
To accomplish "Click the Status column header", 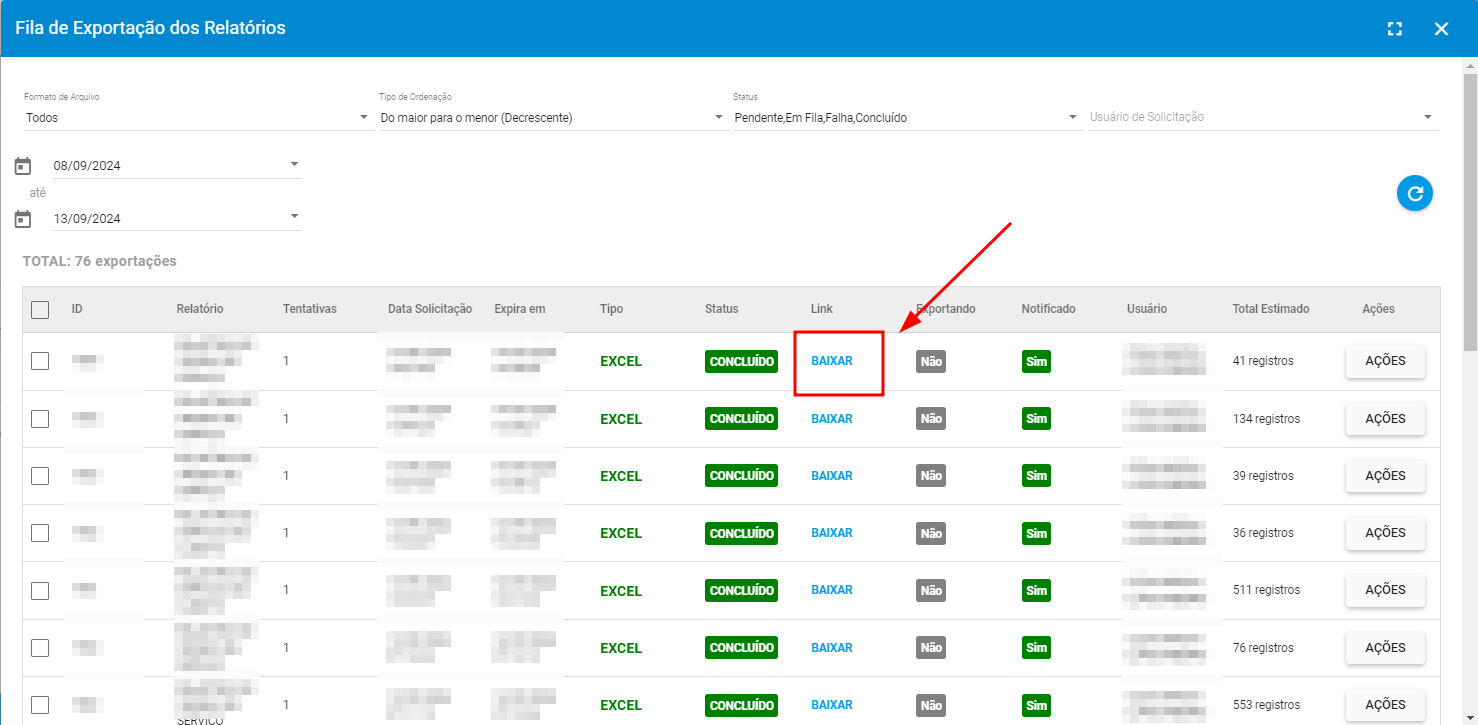I will (x=722, y=309).
